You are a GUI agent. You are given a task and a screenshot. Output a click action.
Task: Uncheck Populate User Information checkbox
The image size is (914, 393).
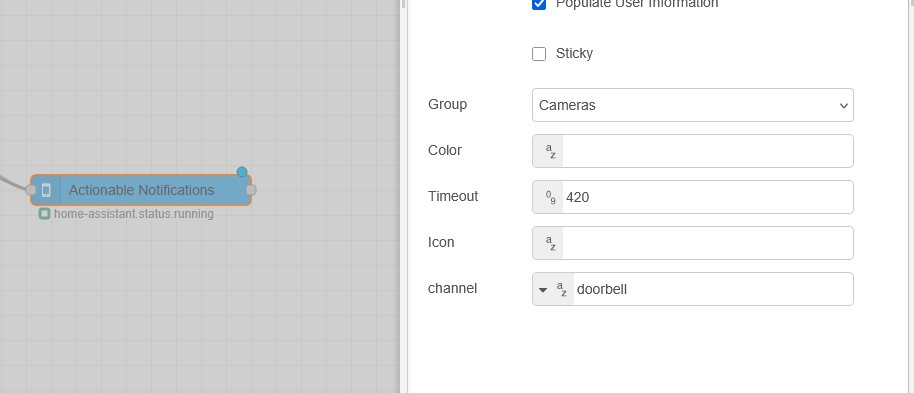tap(539, 4)
